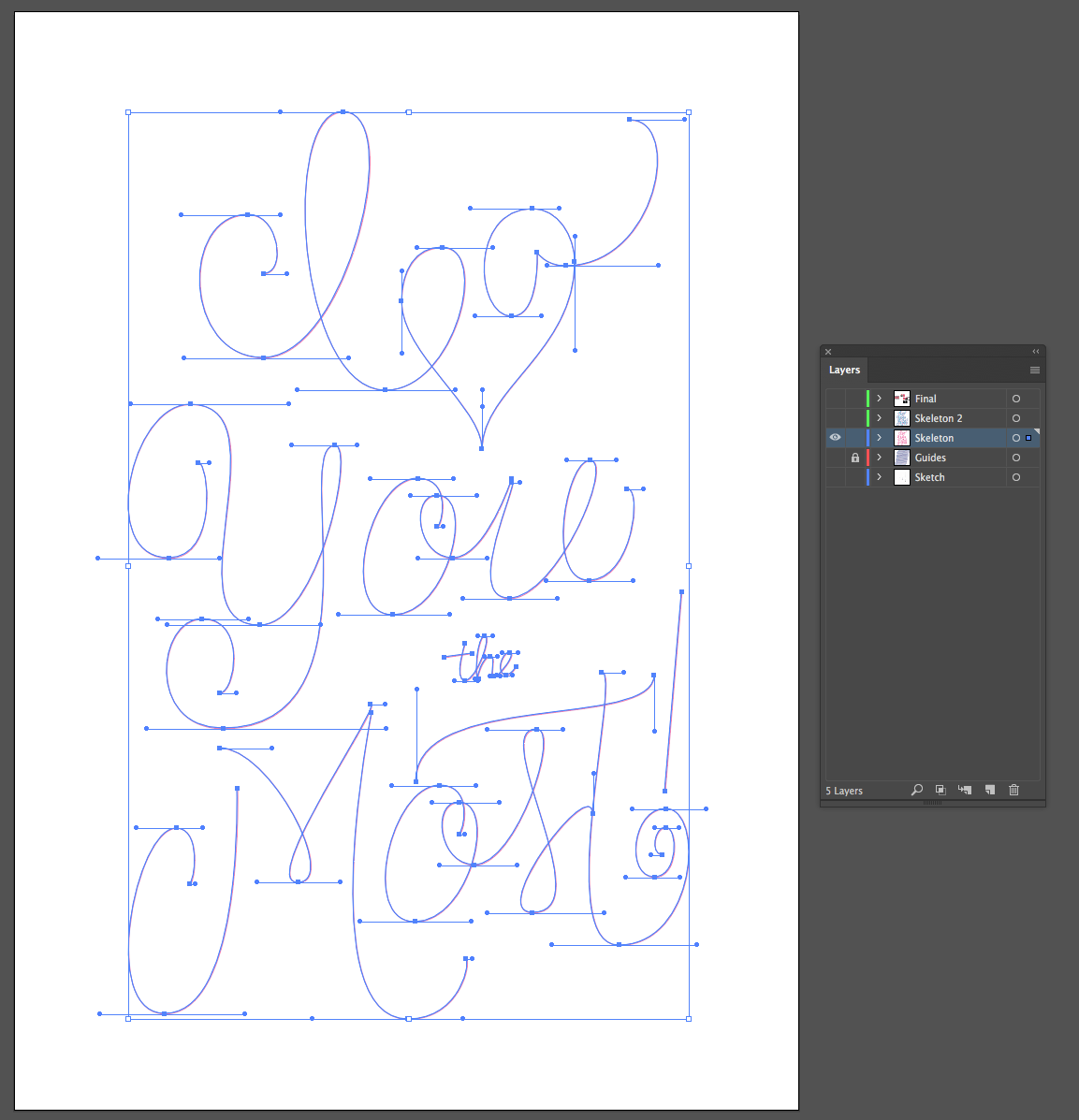
Task: Click the Final layer target circle
Action: pyautogui.click(x=1016, y=399)
